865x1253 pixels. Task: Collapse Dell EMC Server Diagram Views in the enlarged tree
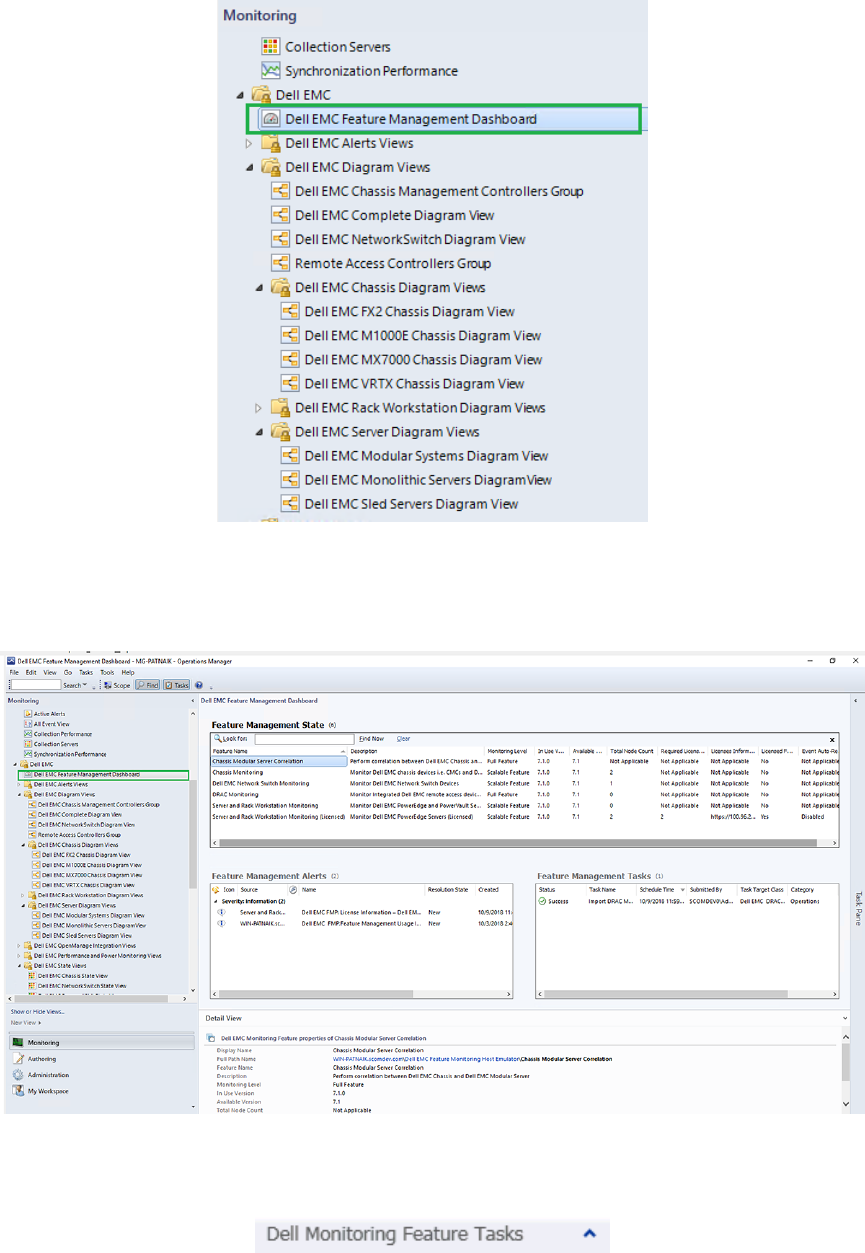tap(260, 431)
